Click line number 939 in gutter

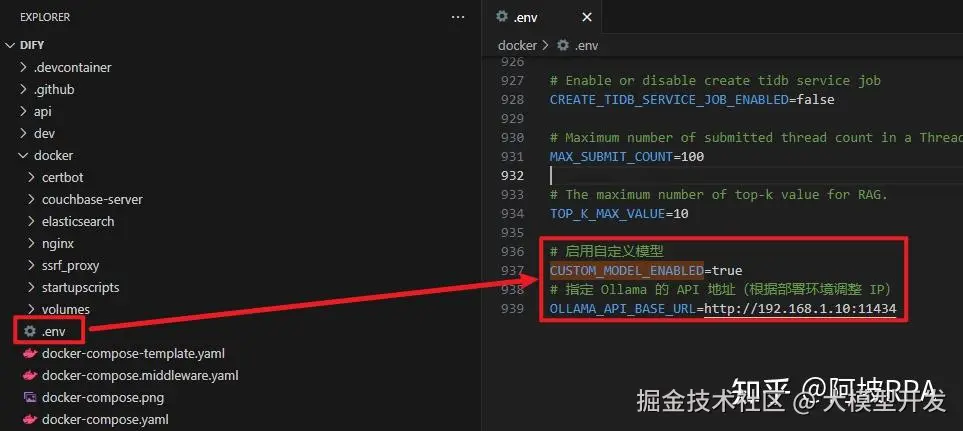512,308
